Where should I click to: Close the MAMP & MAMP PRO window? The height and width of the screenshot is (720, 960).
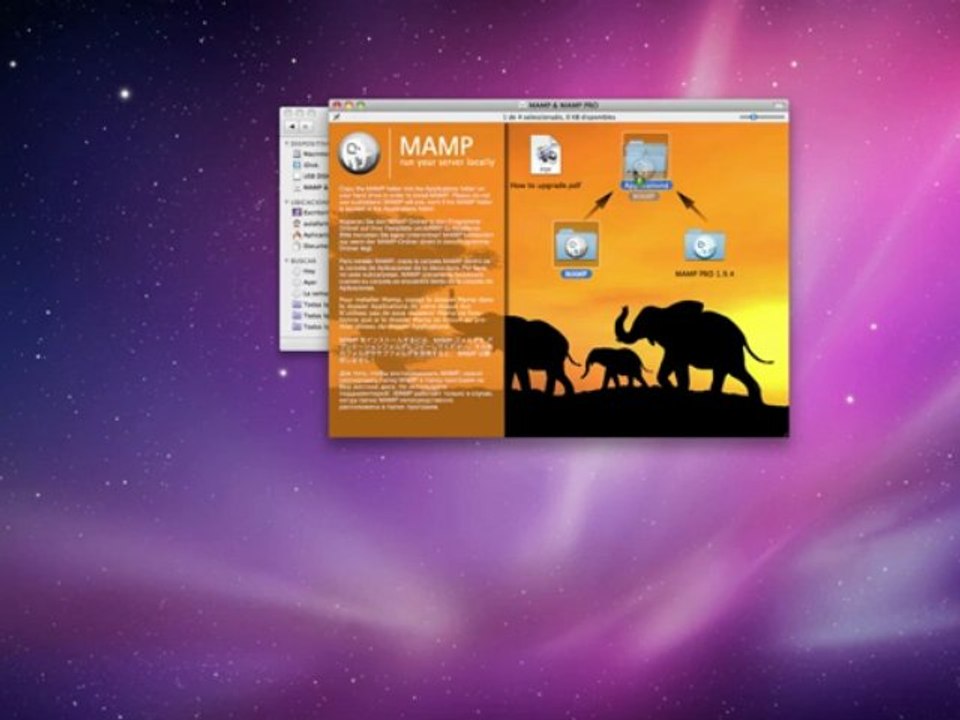(337, 105)
